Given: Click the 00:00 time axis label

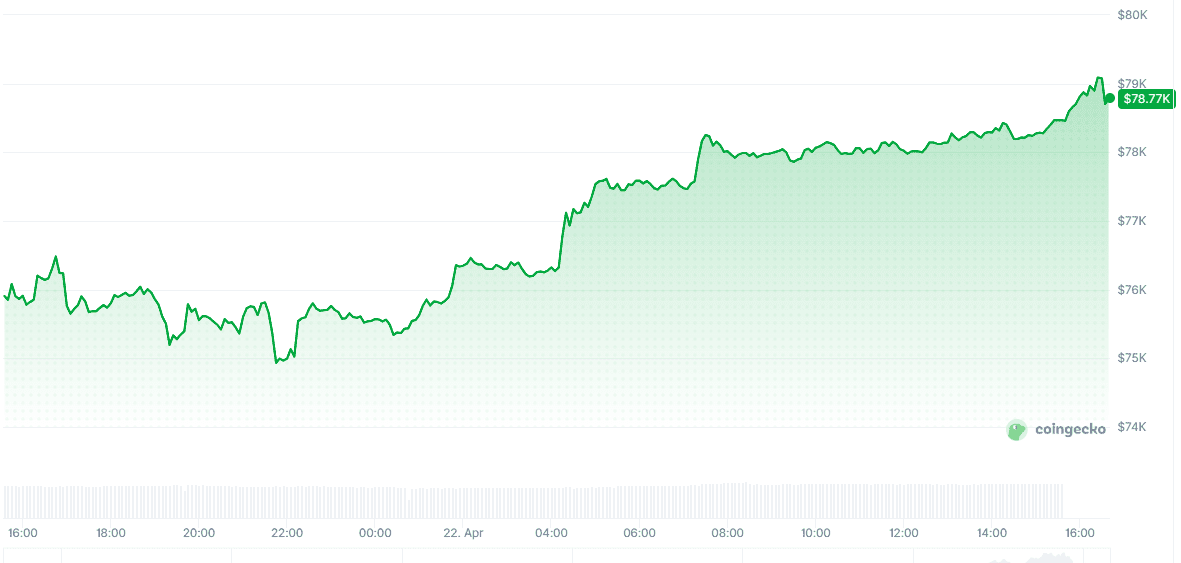Looking at the screenshot, I should [375, 533].
